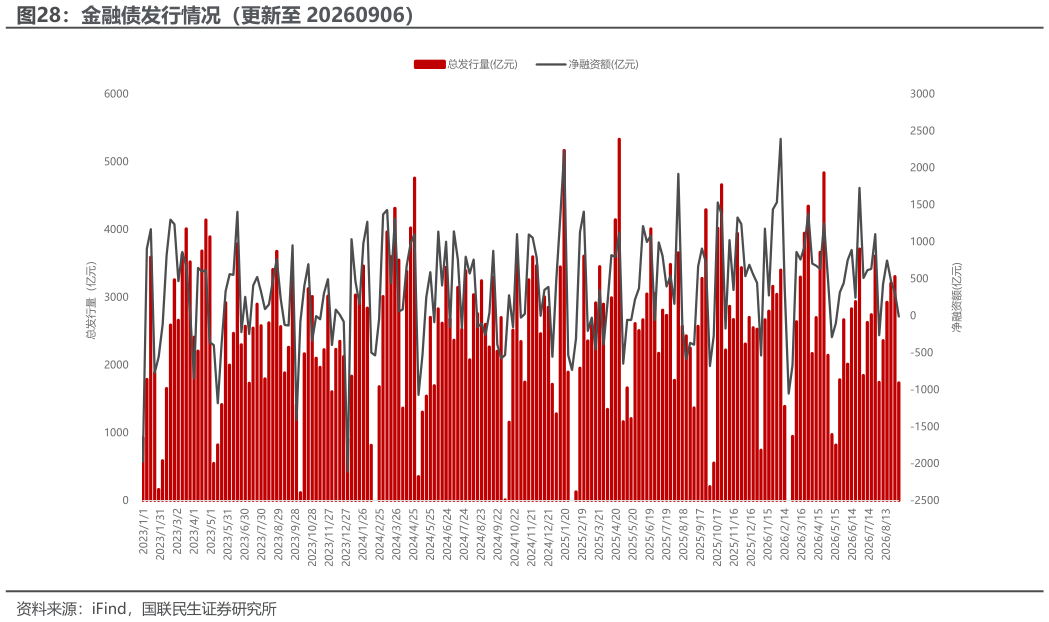1049x622 pixels.
Task: Click the gray 净融资额 legend line
Action: point(551,64)
